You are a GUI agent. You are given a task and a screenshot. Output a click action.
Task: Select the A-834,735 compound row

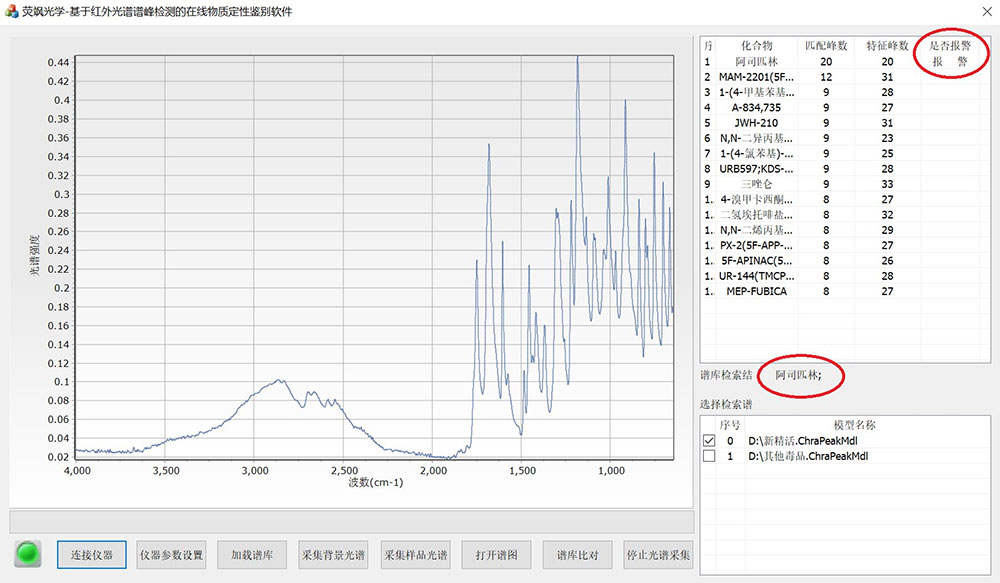click(x=845, y=107)
